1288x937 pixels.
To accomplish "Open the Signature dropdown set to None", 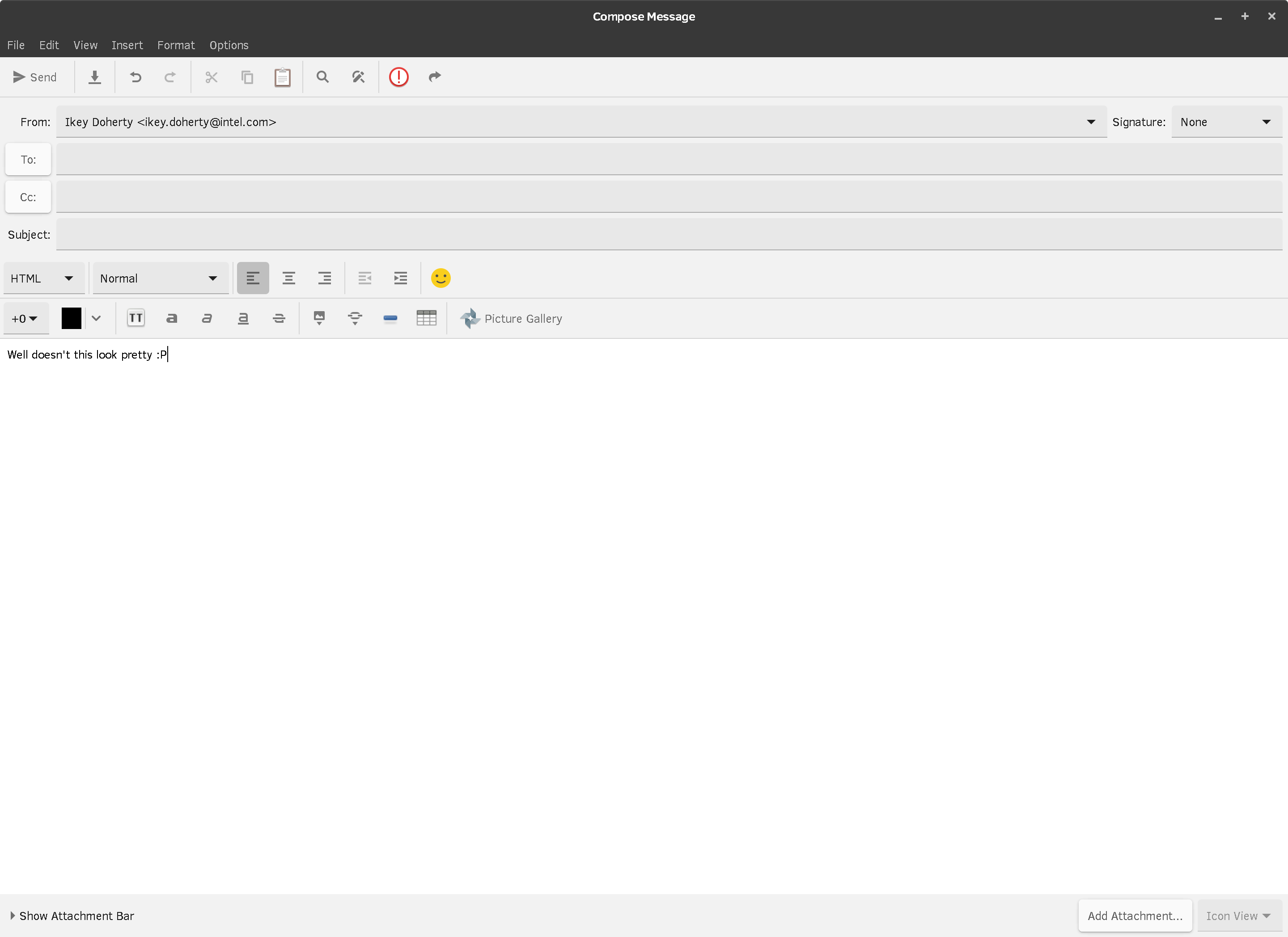I will coord(1227,122).
